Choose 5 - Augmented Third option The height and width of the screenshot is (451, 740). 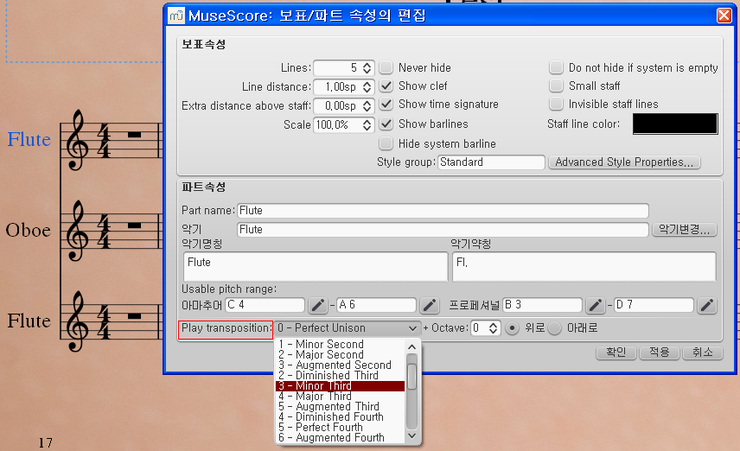340,406
